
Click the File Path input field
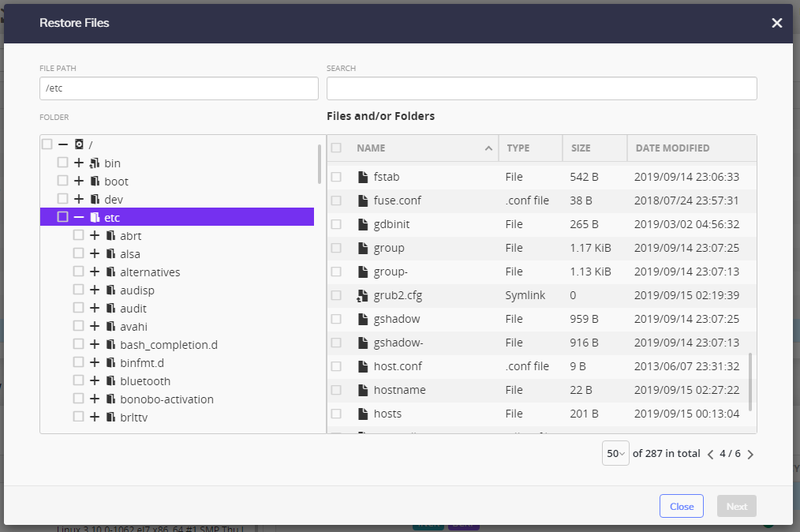point(179,88)
